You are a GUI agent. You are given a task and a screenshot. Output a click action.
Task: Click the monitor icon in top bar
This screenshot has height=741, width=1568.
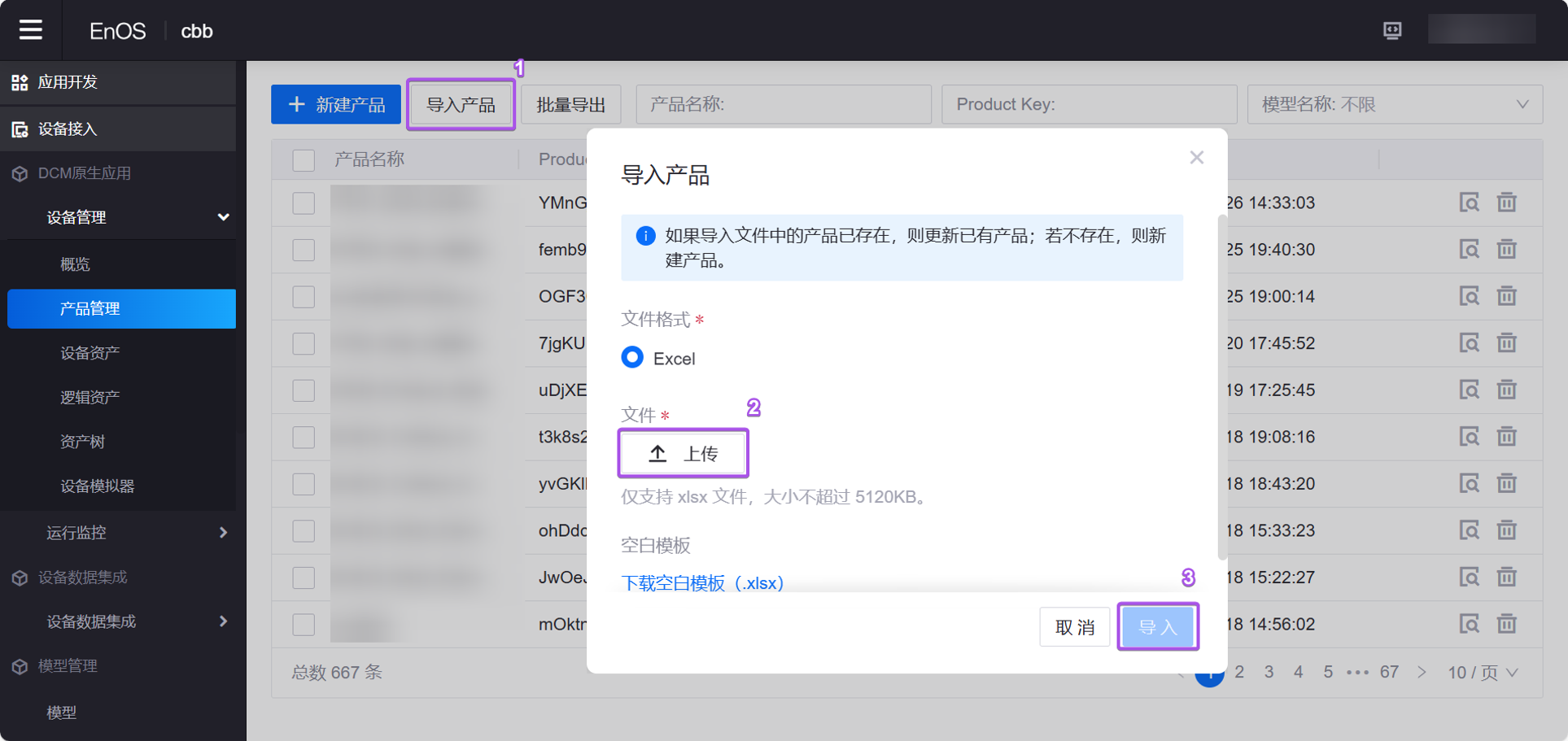(1392, 30)
